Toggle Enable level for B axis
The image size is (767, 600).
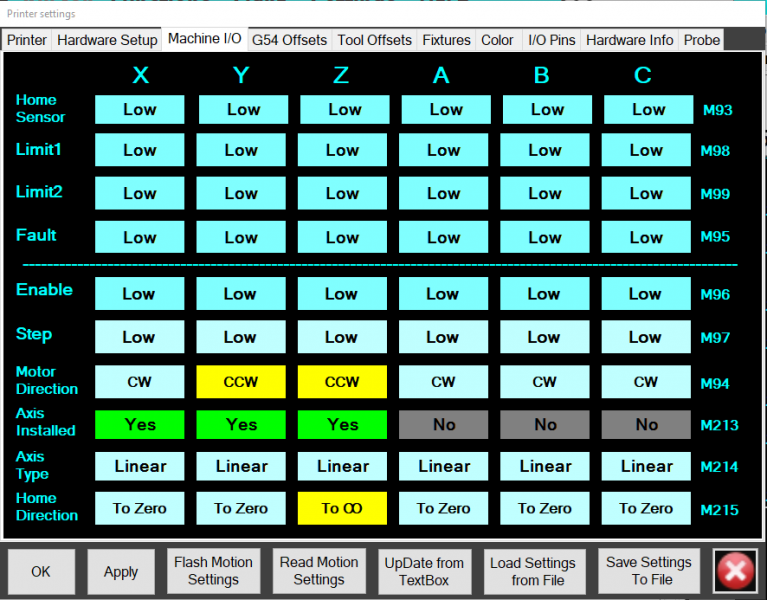(x=545, y=293)
